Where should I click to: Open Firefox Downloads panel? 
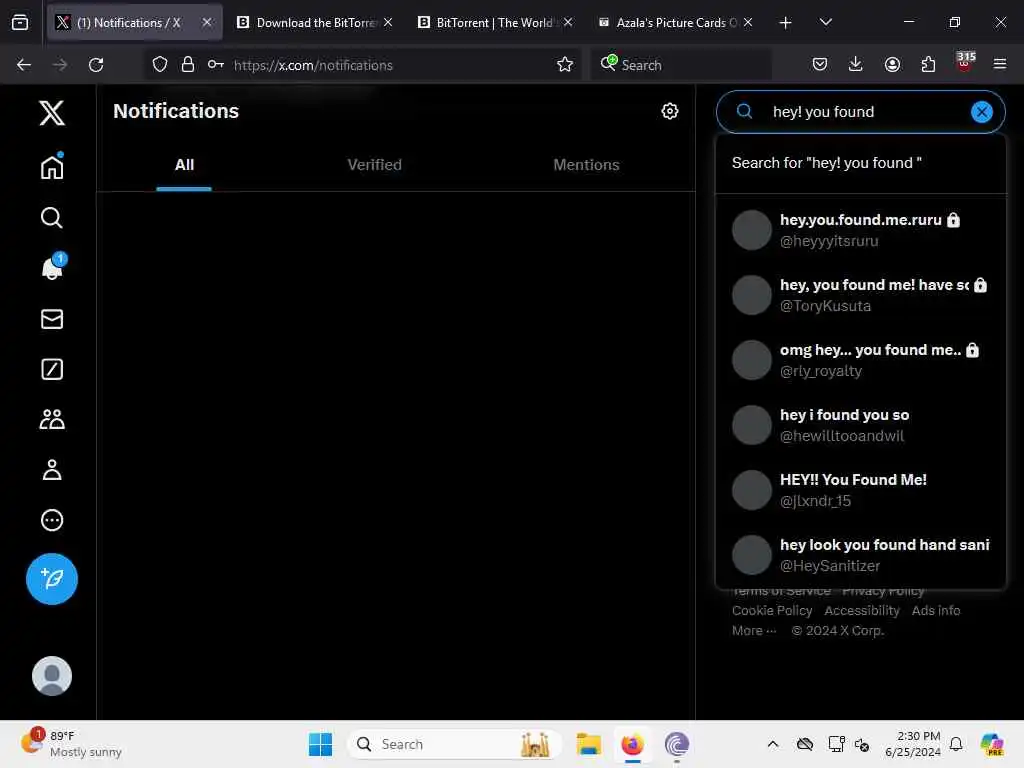[x=856, y=64]
